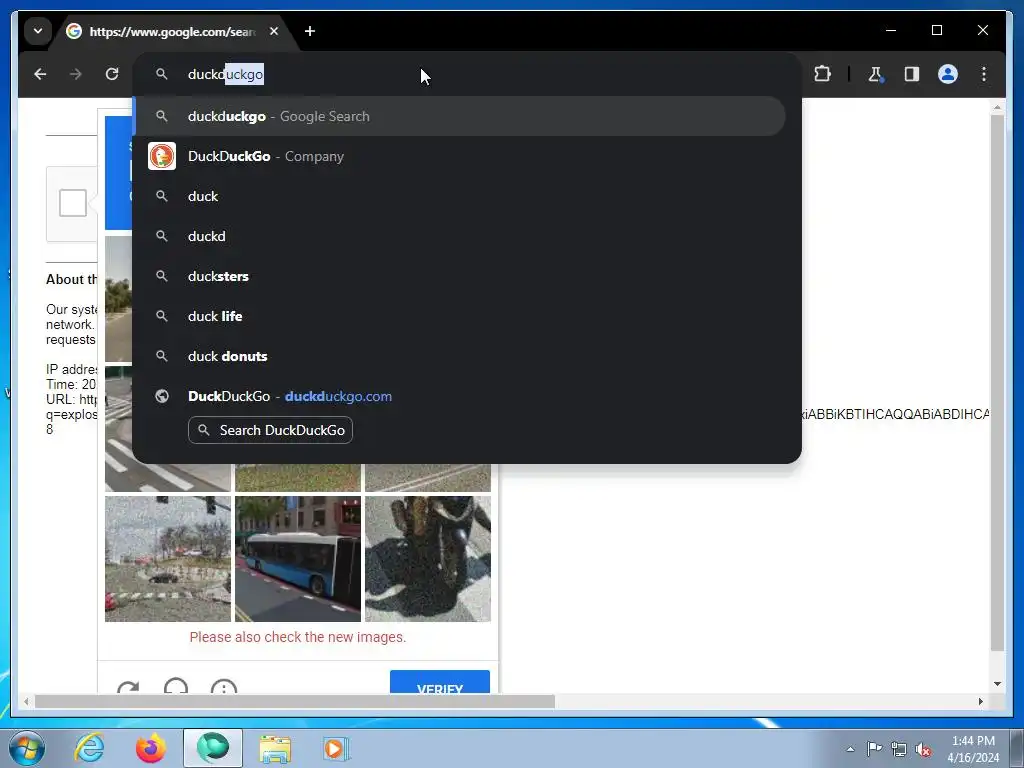Close the Google search tab
Viewport: 1024px width, 768px height.
coord(274,31)
